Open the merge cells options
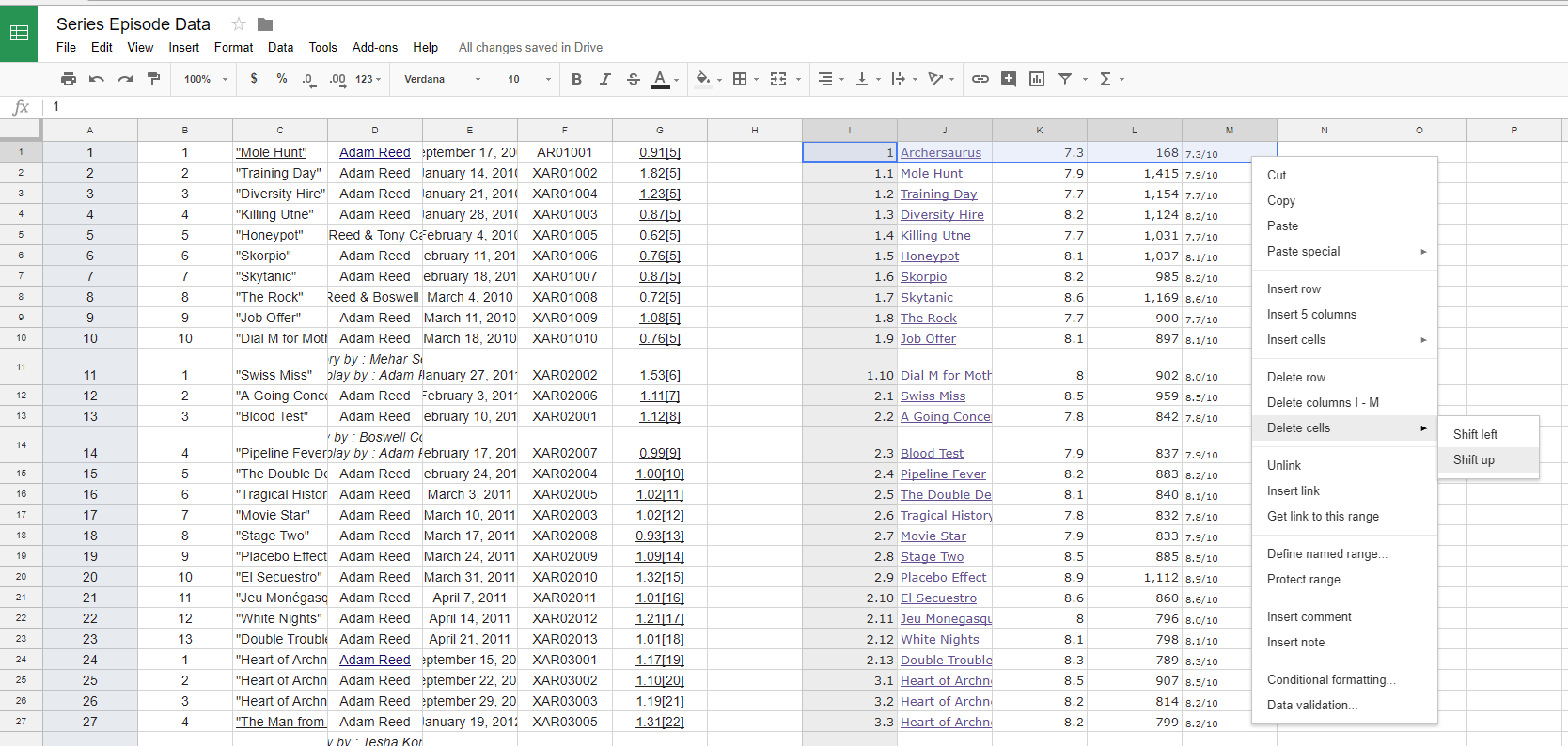The image size is (1568, 746). 784,79
